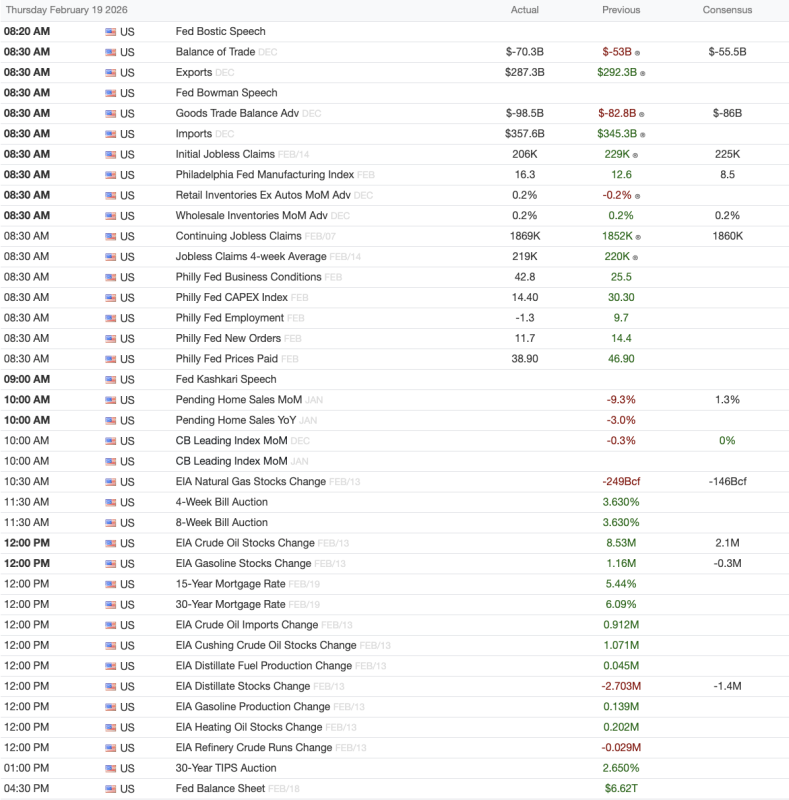Image resolution: width=789 pixels, height=800 pixels.
Task: Click revision icon next to Exports previous value
Action: [x=643, y=73]
